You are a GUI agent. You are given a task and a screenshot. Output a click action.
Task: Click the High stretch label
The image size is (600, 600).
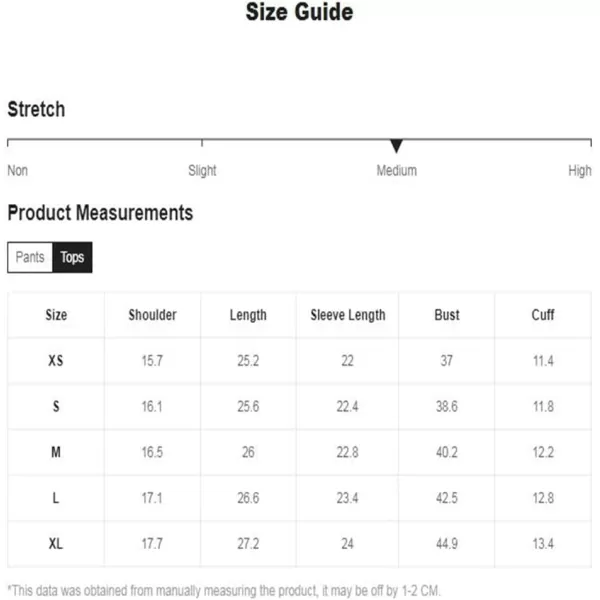580,171
